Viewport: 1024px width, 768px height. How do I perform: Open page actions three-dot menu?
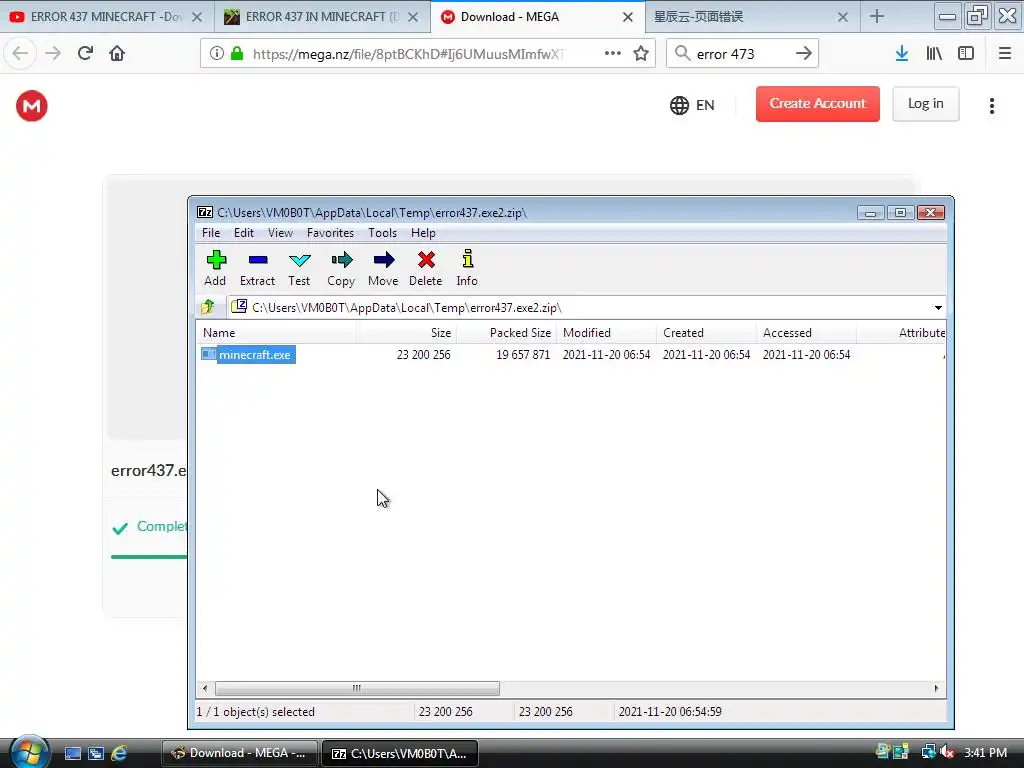(613, 54)
